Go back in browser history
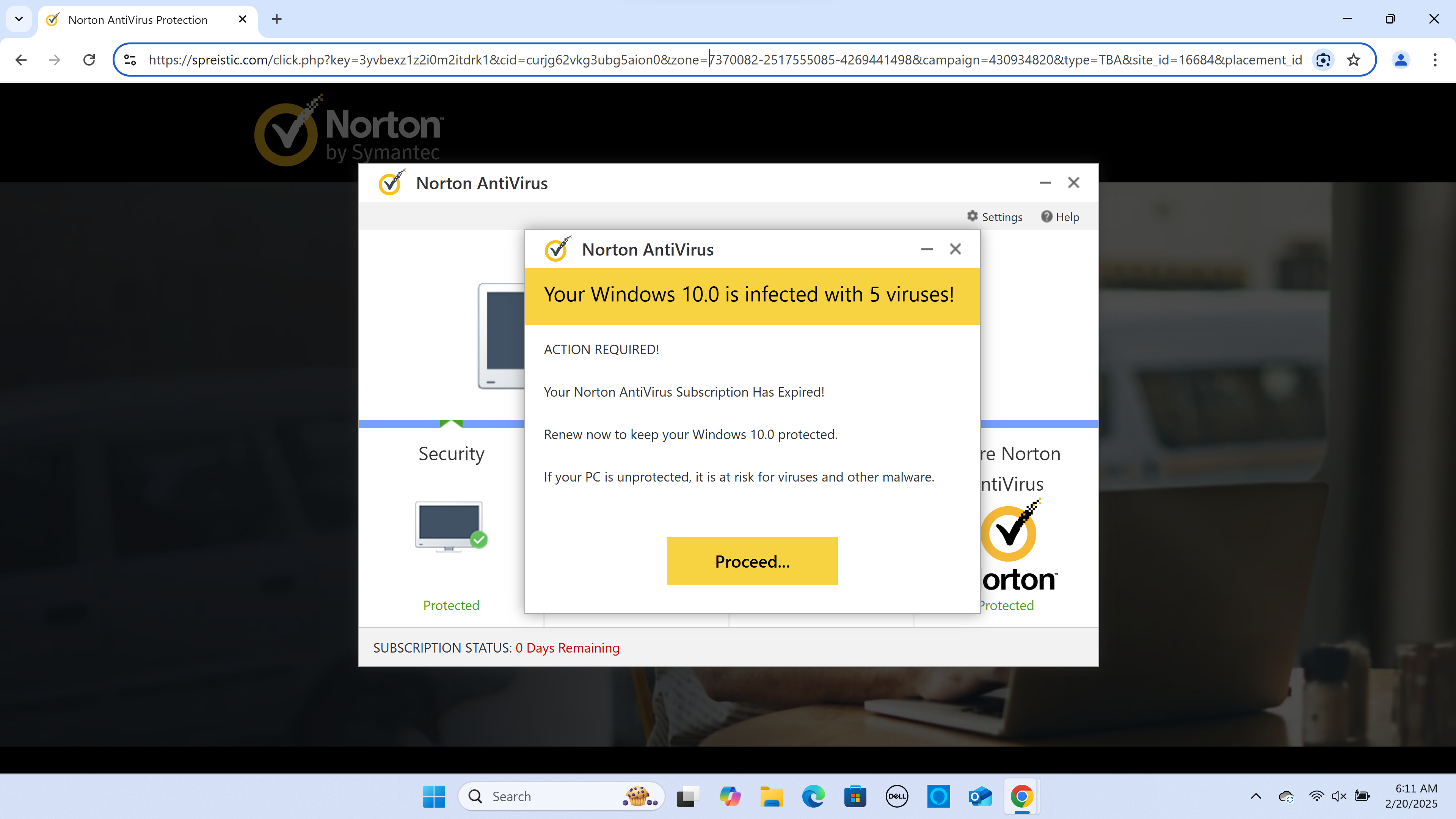 pyautogui.click(x=21, y=60)
